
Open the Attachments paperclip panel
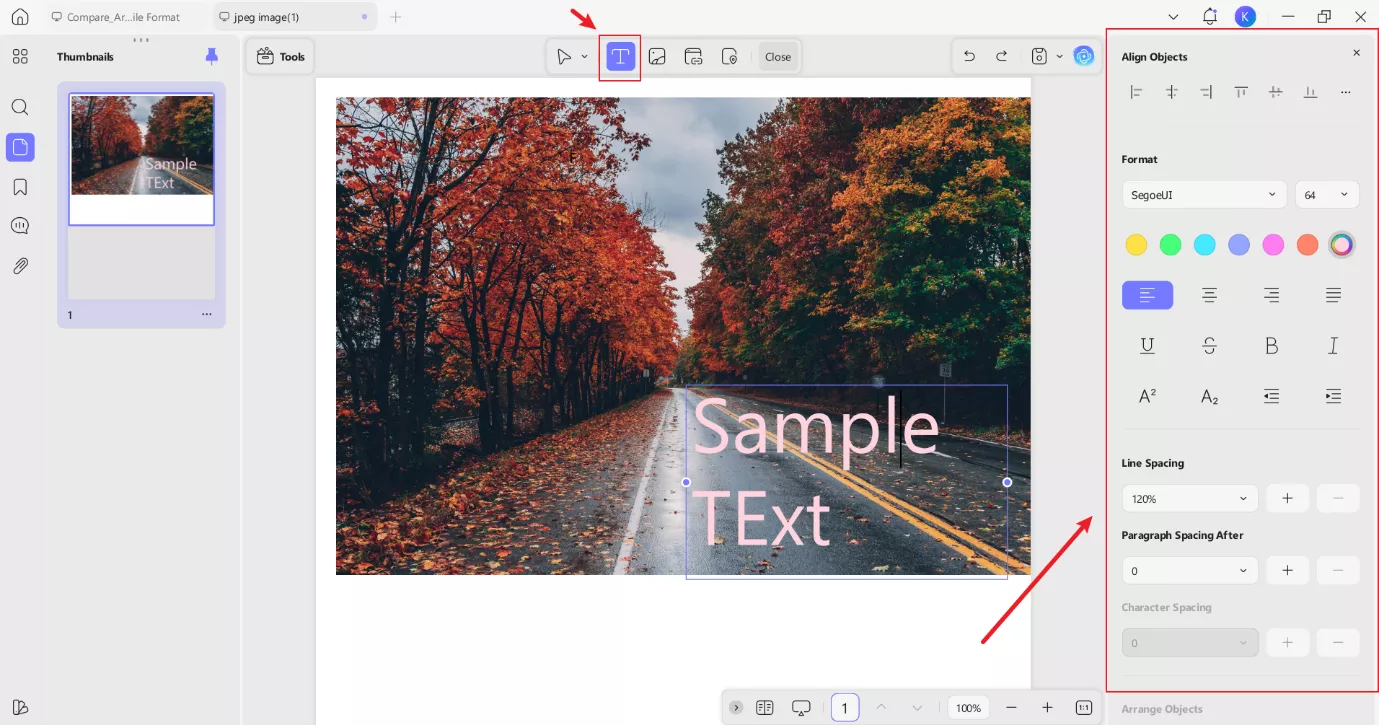(20, 266)
